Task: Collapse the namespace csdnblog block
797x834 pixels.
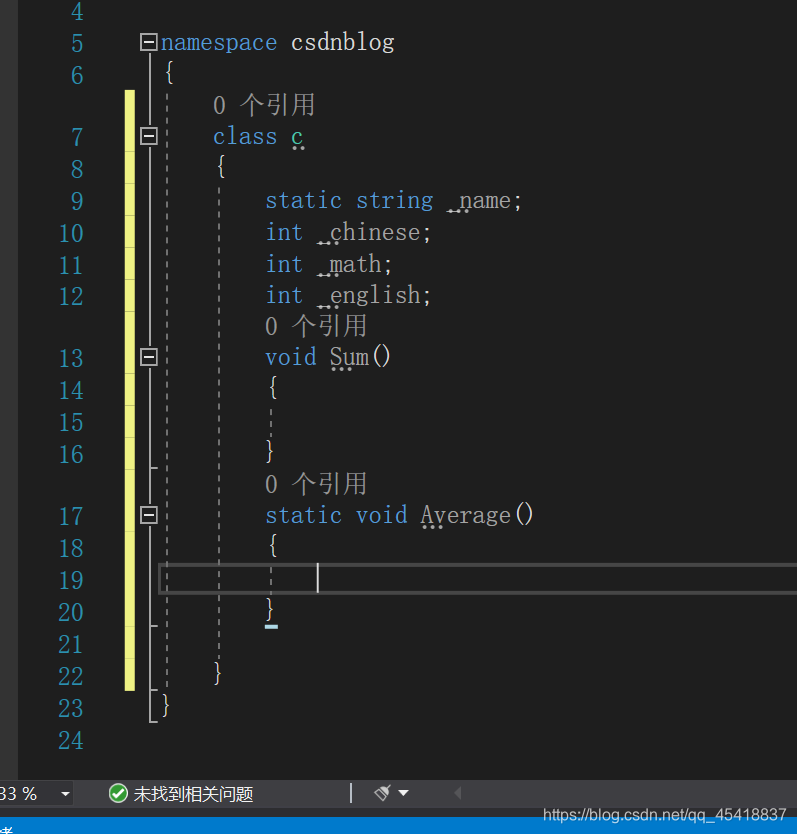Action: tap(148, 42)
